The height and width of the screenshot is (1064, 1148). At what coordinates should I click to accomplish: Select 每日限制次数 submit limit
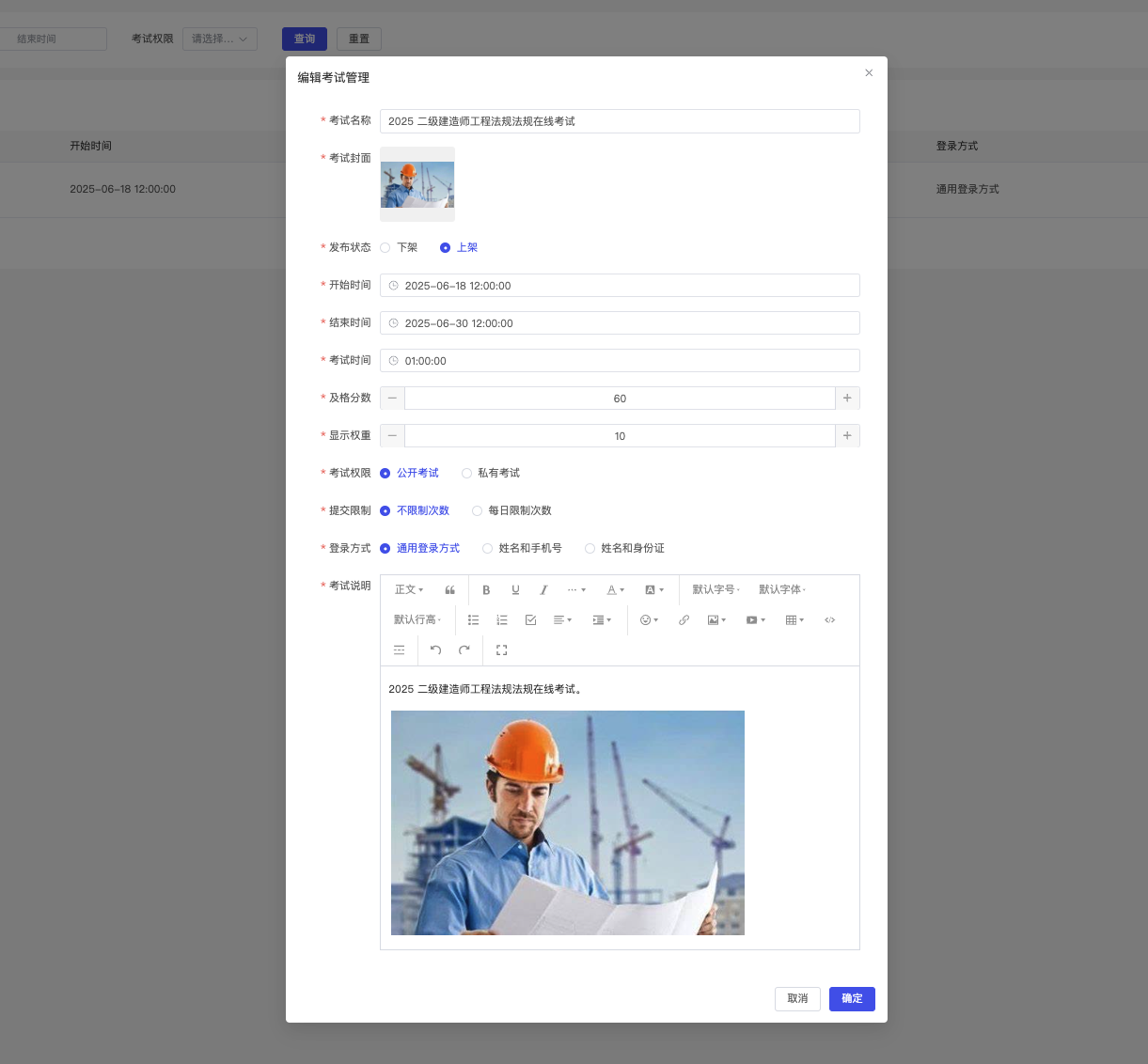click(478, 511)
